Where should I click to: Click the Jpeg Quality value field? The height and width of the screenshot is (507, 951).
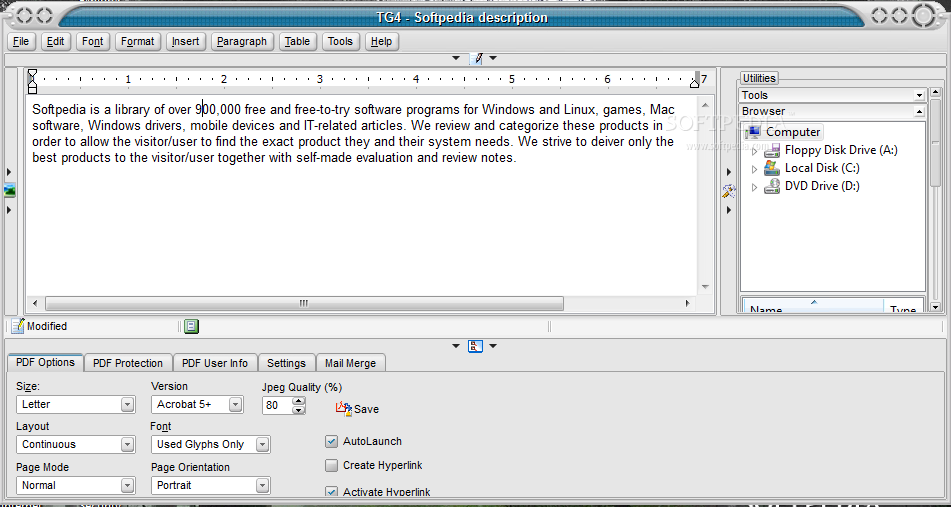pos(277,405)
